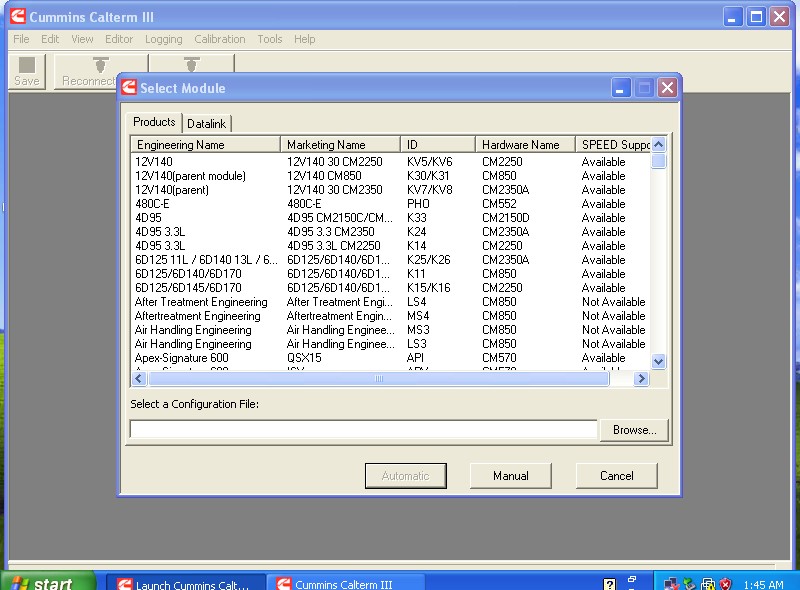Click the K25/K26 ID cell
This screenshot has height=590, width=800.
point(429,260)
